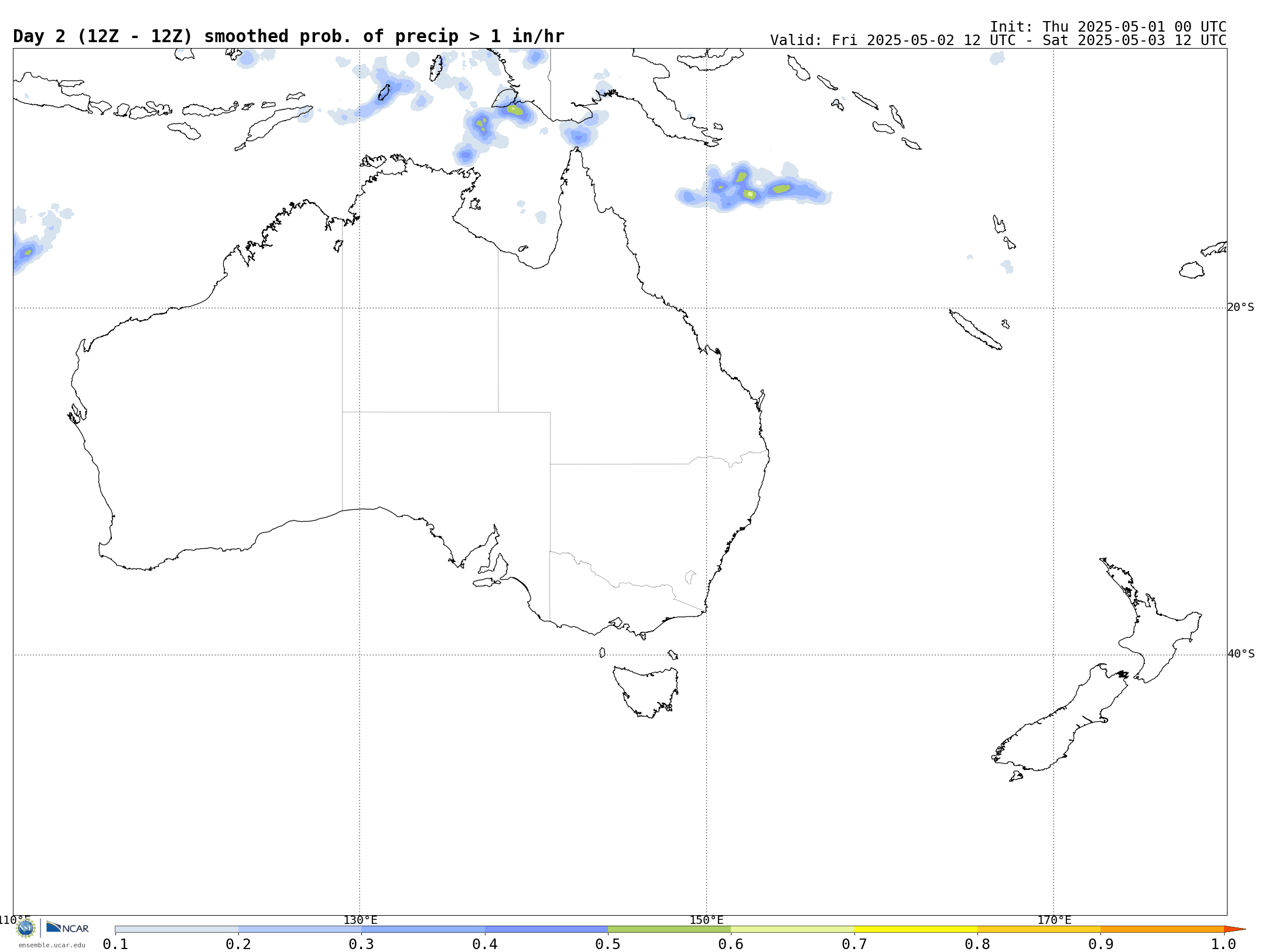This screenshot has height=952, width=1265.
Task: Click the 130°E longitude label
Action: 360,920
